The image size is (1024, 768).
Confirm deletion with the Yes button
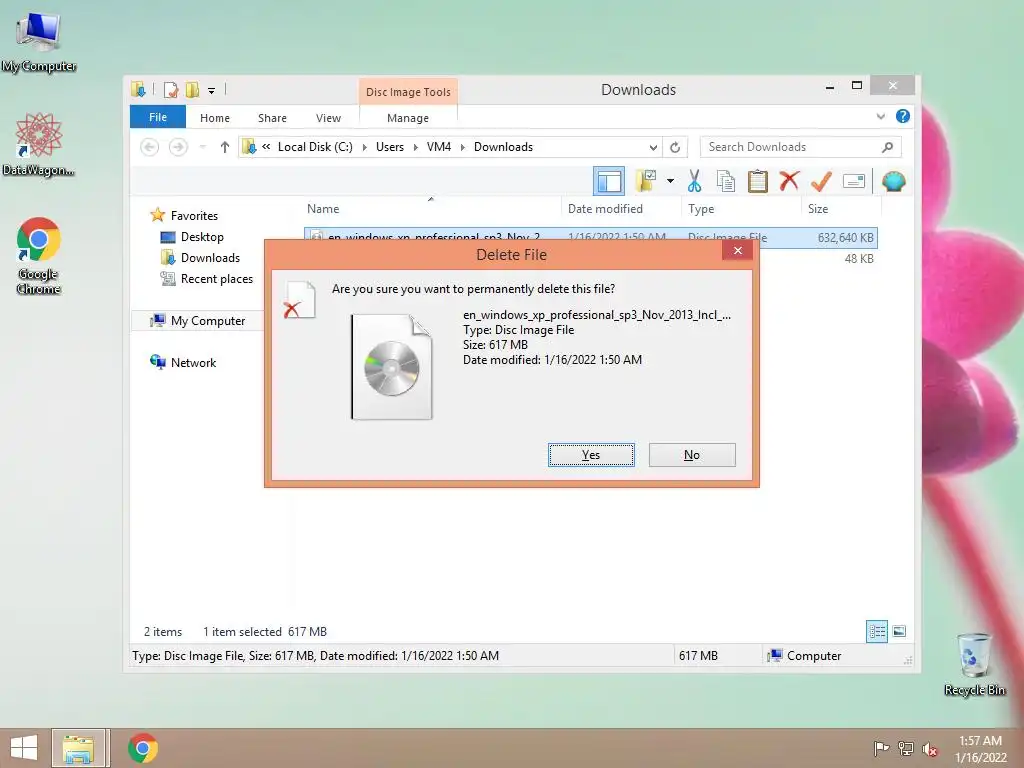[591, 455]
